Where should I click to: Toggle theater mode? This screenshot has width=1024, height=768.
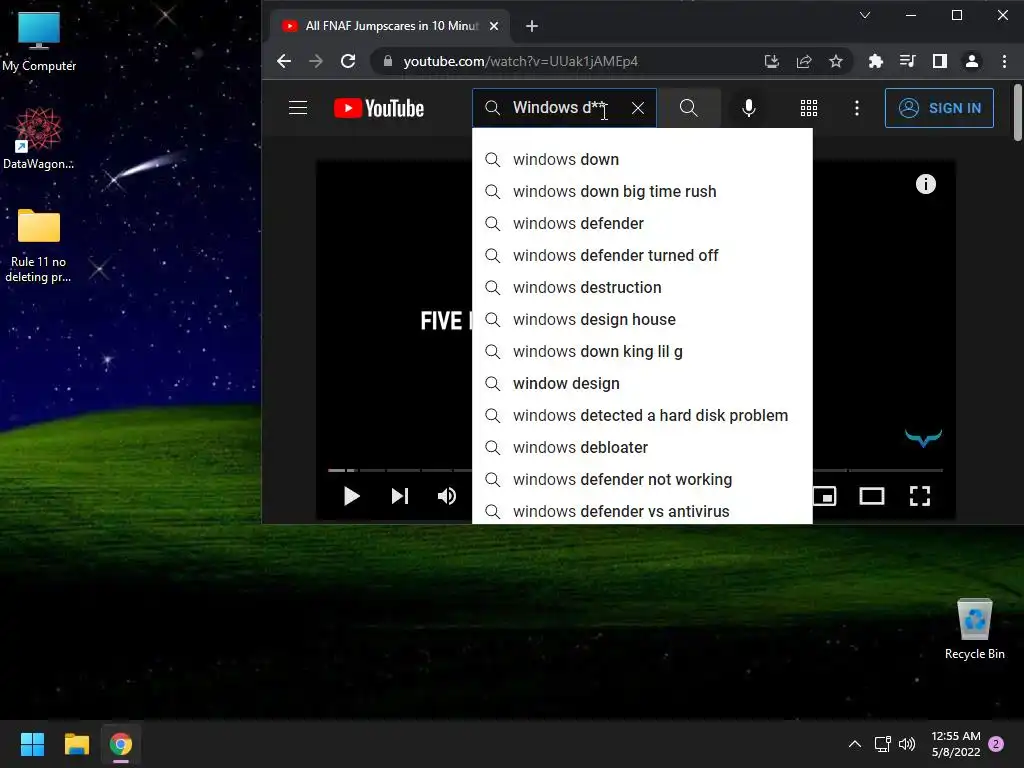point(872,496)
